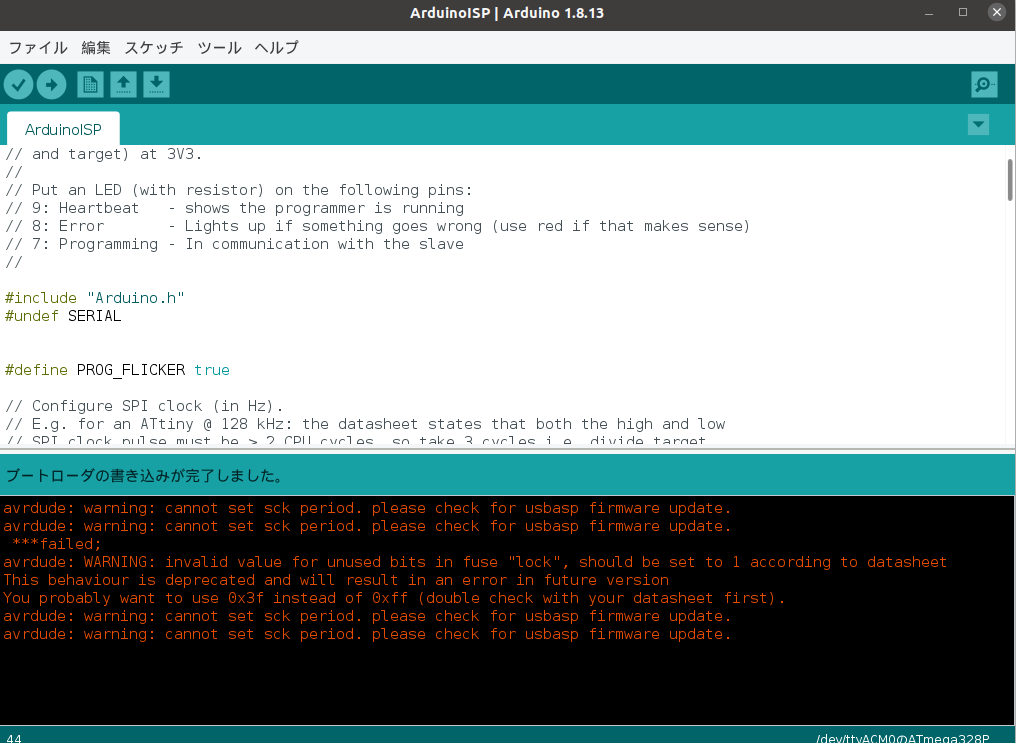Close the Arduino window
Viewport: 1016px width, 743px height.
point(997,12)
